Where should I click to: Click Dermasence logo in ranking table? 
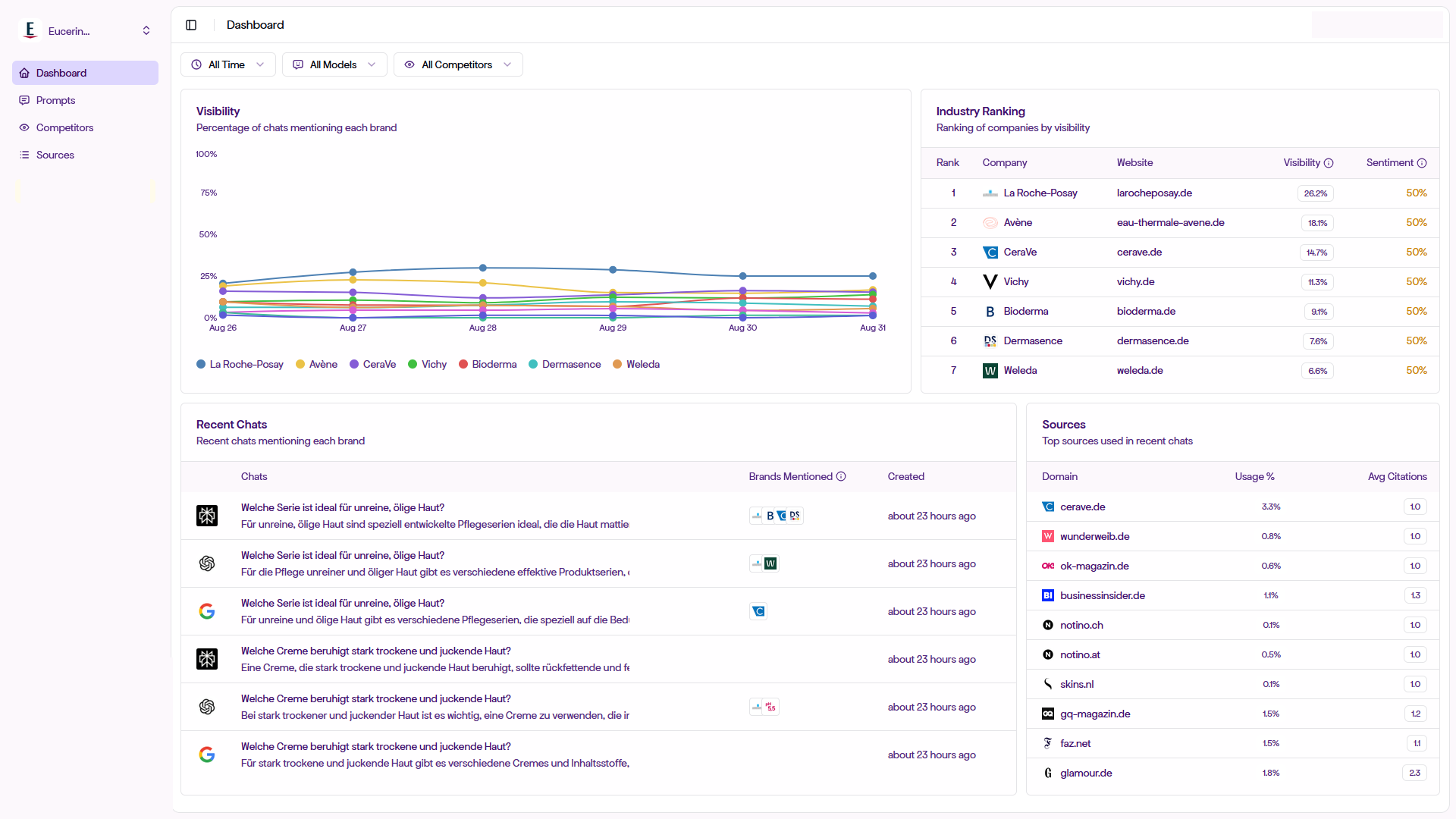point(990,341)
